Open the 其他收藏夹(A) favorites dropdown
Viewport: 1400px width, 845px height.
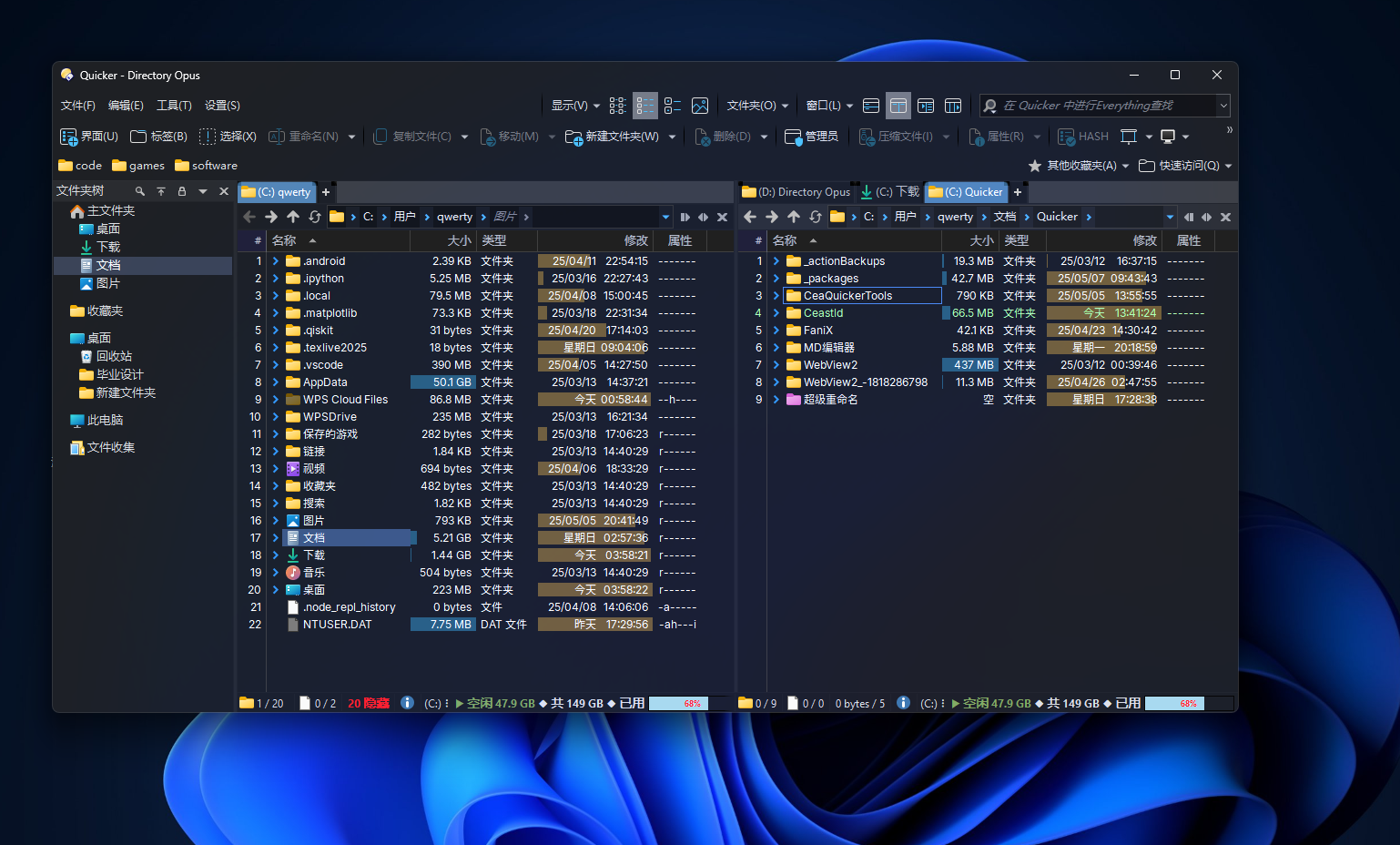[x=1078, y=166]
